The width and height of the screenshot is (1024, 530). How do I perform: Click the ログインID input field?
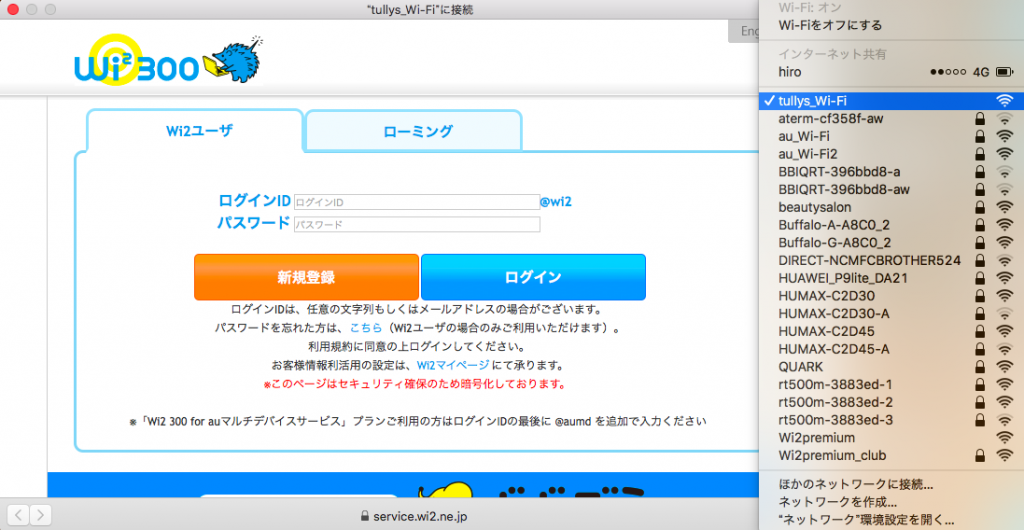(x=417, y=202)
